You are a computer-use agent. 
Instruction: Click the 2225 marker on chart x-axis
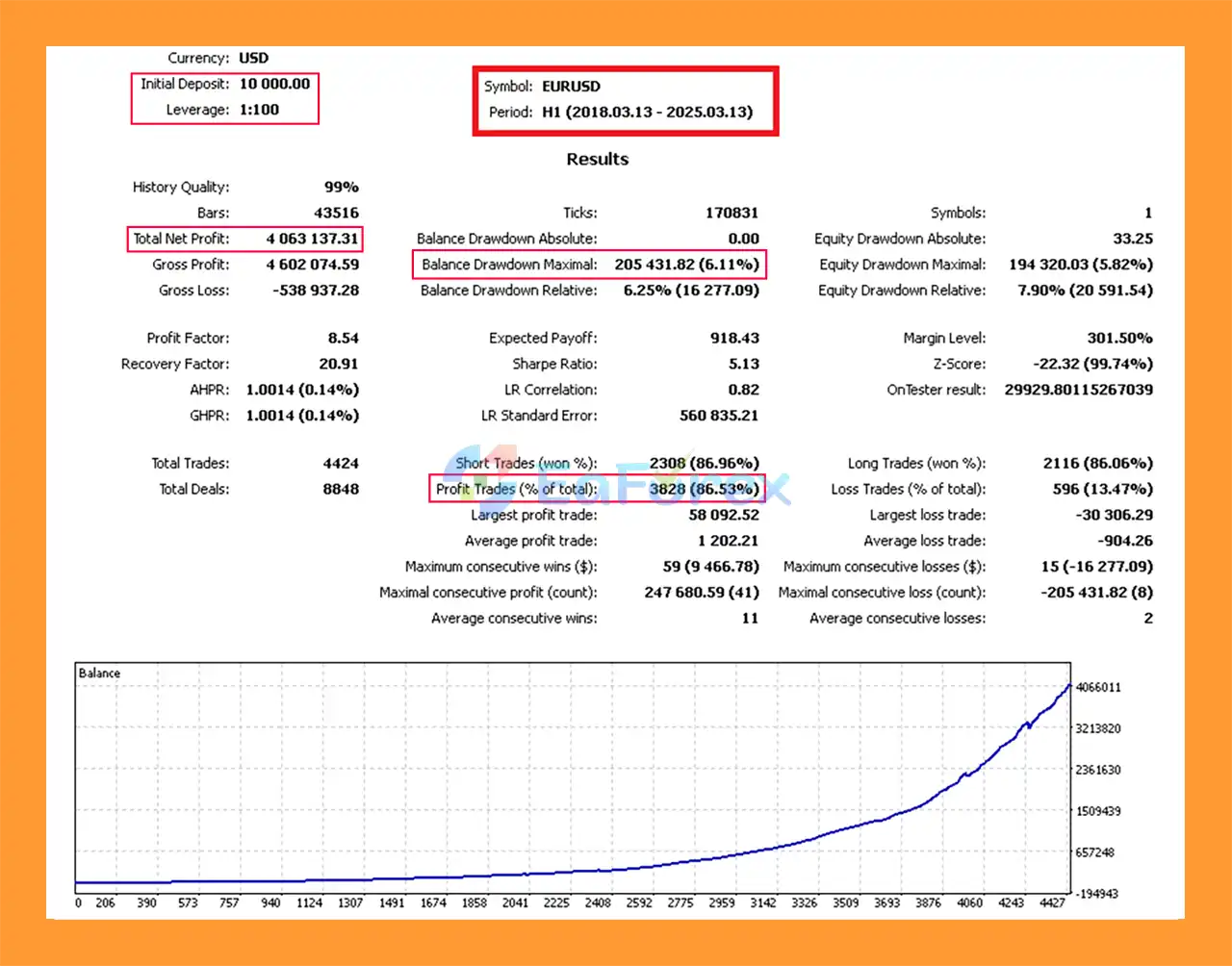(x=556, y=902)
